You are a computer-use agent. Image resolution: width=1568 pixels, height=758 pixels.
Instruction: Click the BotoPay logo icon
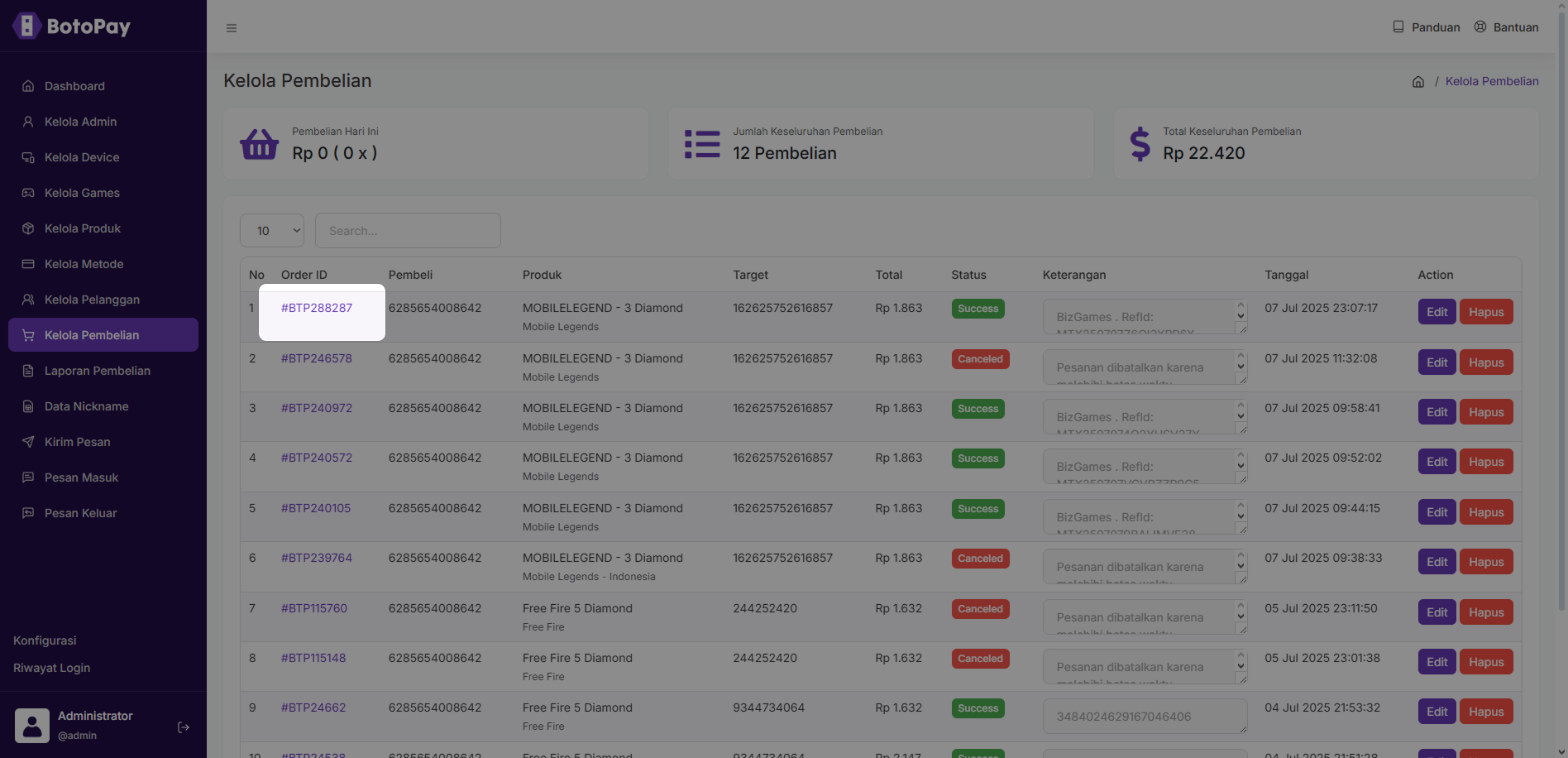[26, 26]
